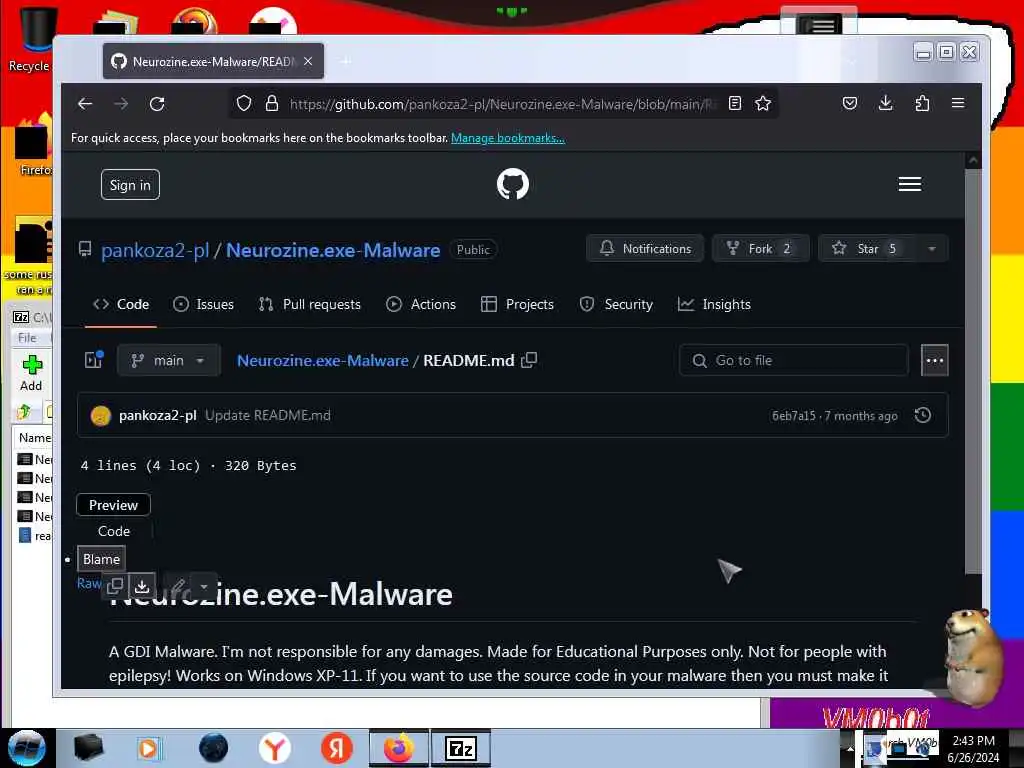Star the repository with Star button

[867, 249]
